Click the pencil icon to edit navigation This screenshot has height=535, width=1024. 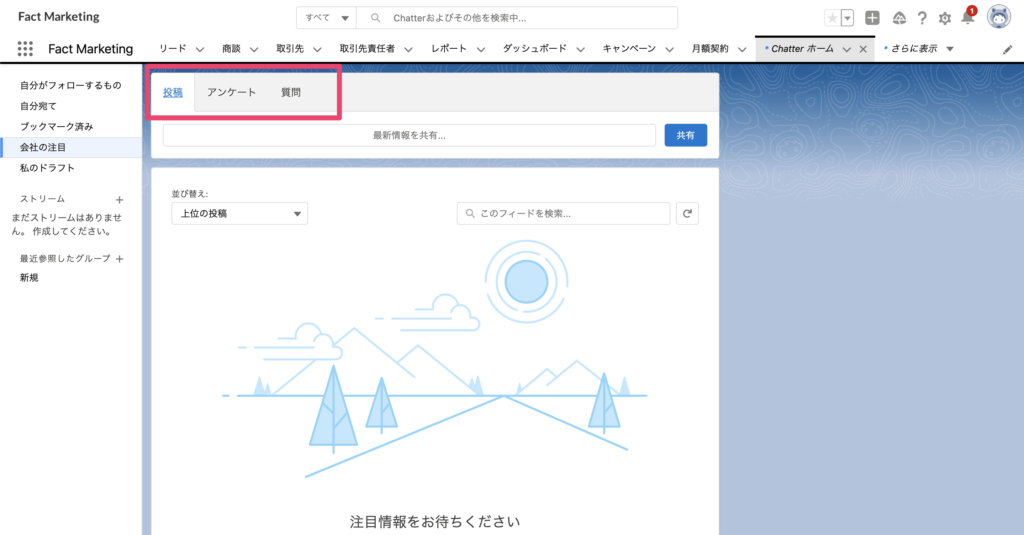(1008, 49)
